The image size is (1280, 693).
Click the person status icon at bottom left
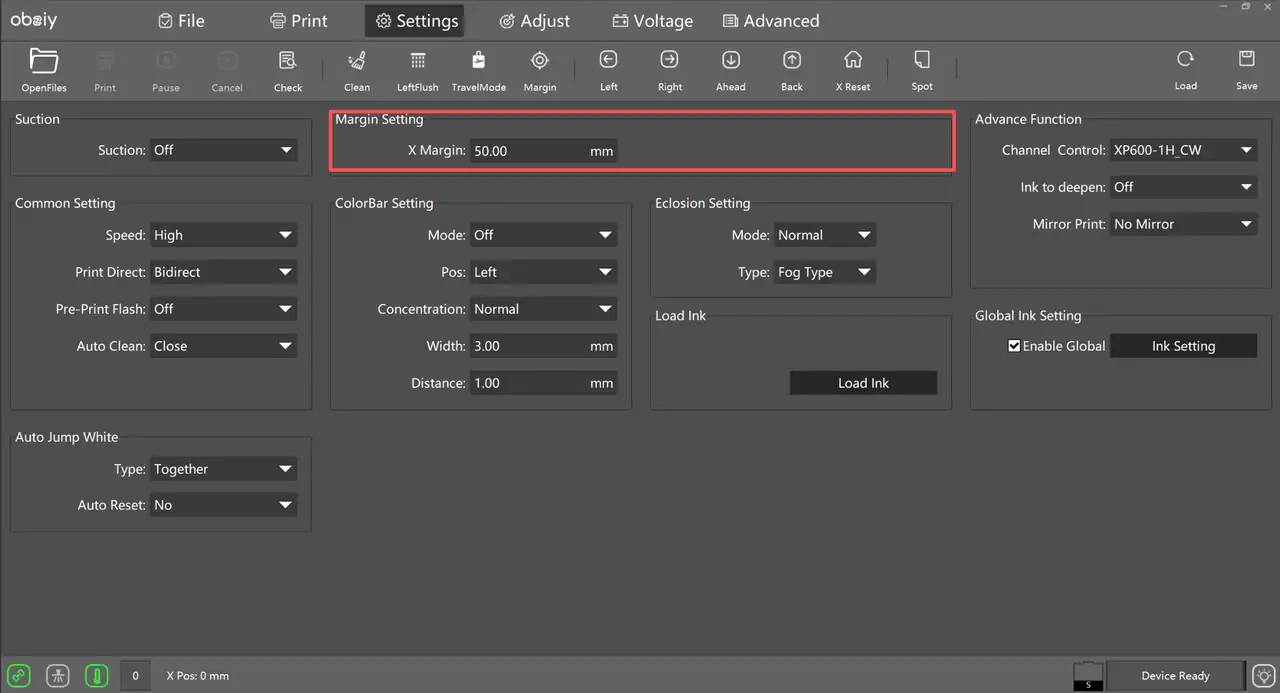(59, 675)
